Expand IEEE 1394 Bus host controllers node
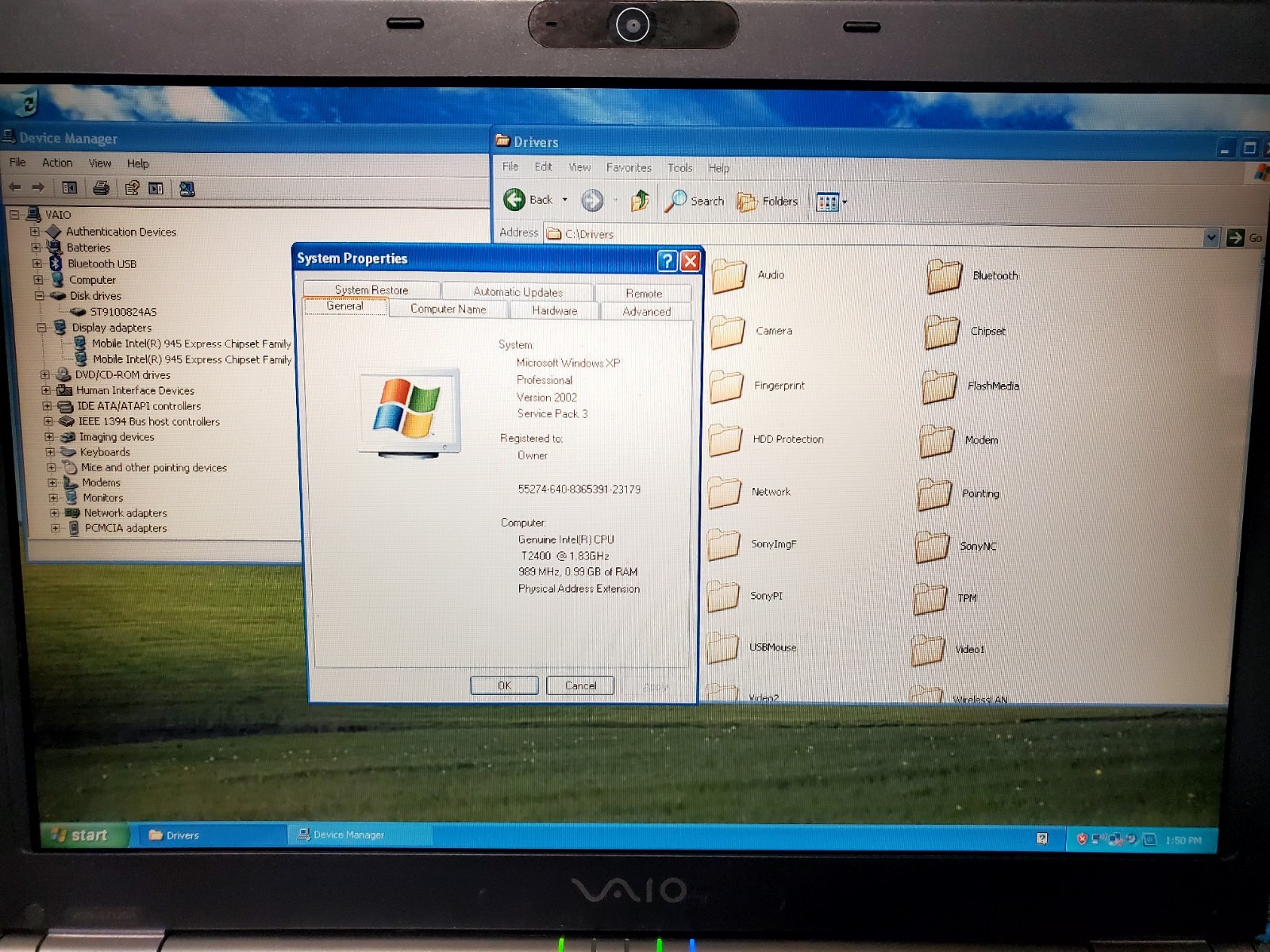Viewport: 1270px width, 952px height. click(x=48, y=421)
